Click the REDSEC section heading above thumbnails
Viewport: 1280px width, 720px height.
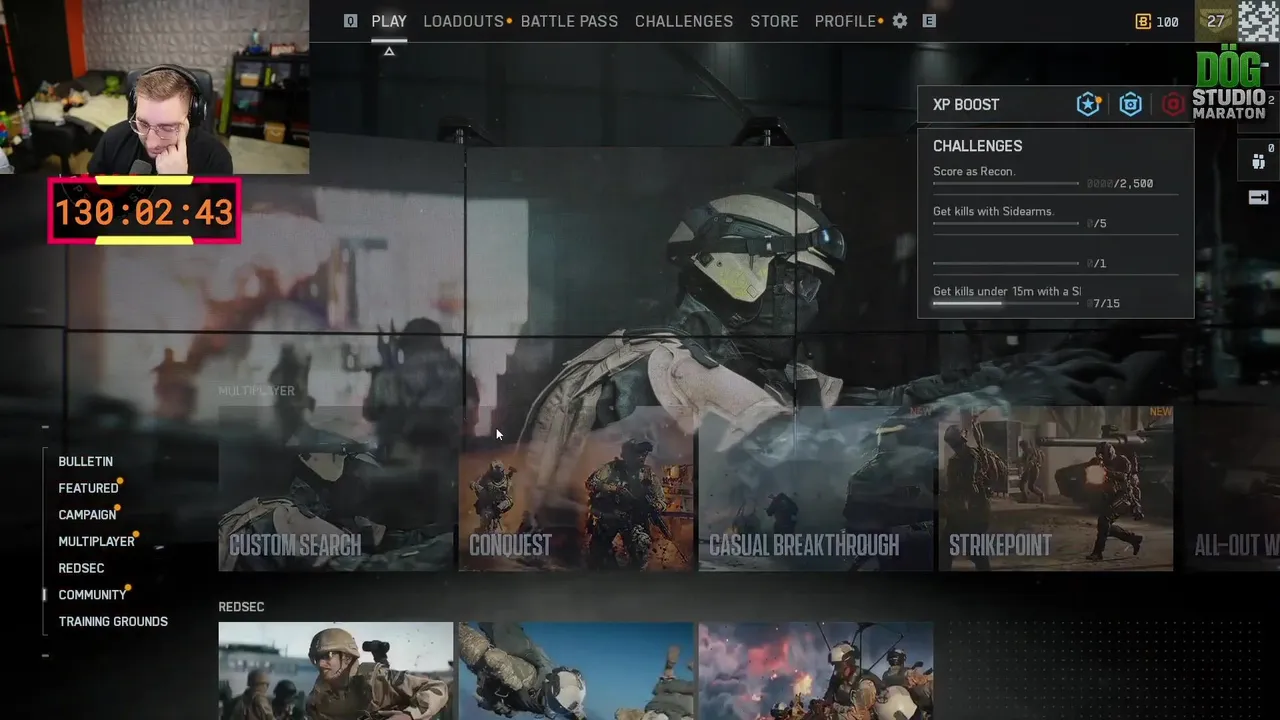click(x=241, y=607)
